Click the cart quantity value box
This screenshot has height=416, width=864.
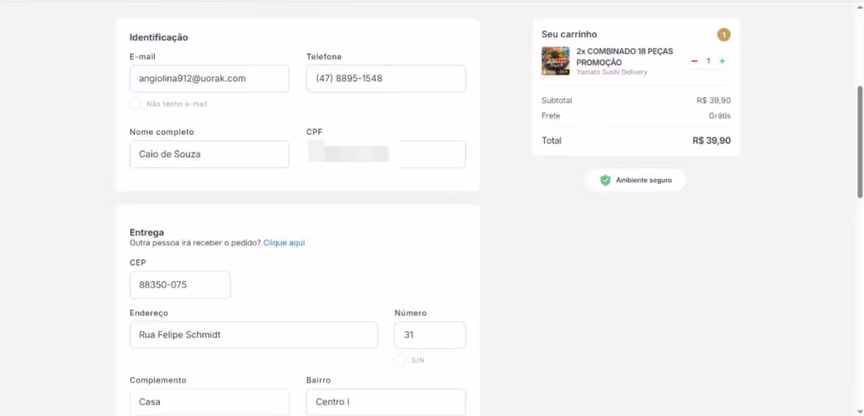click(x=708, y=61)
